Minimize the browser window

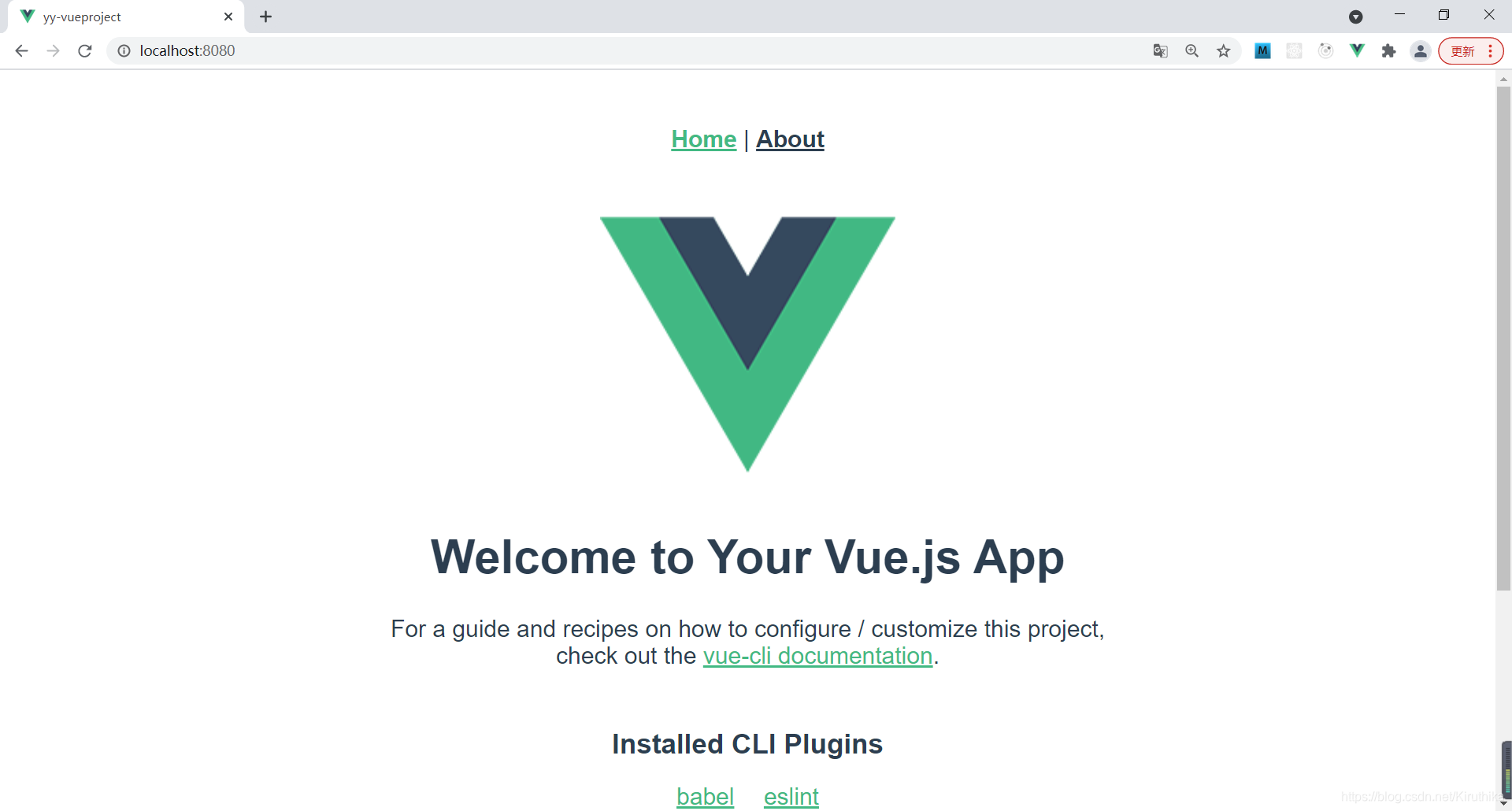pos(1399,15)
